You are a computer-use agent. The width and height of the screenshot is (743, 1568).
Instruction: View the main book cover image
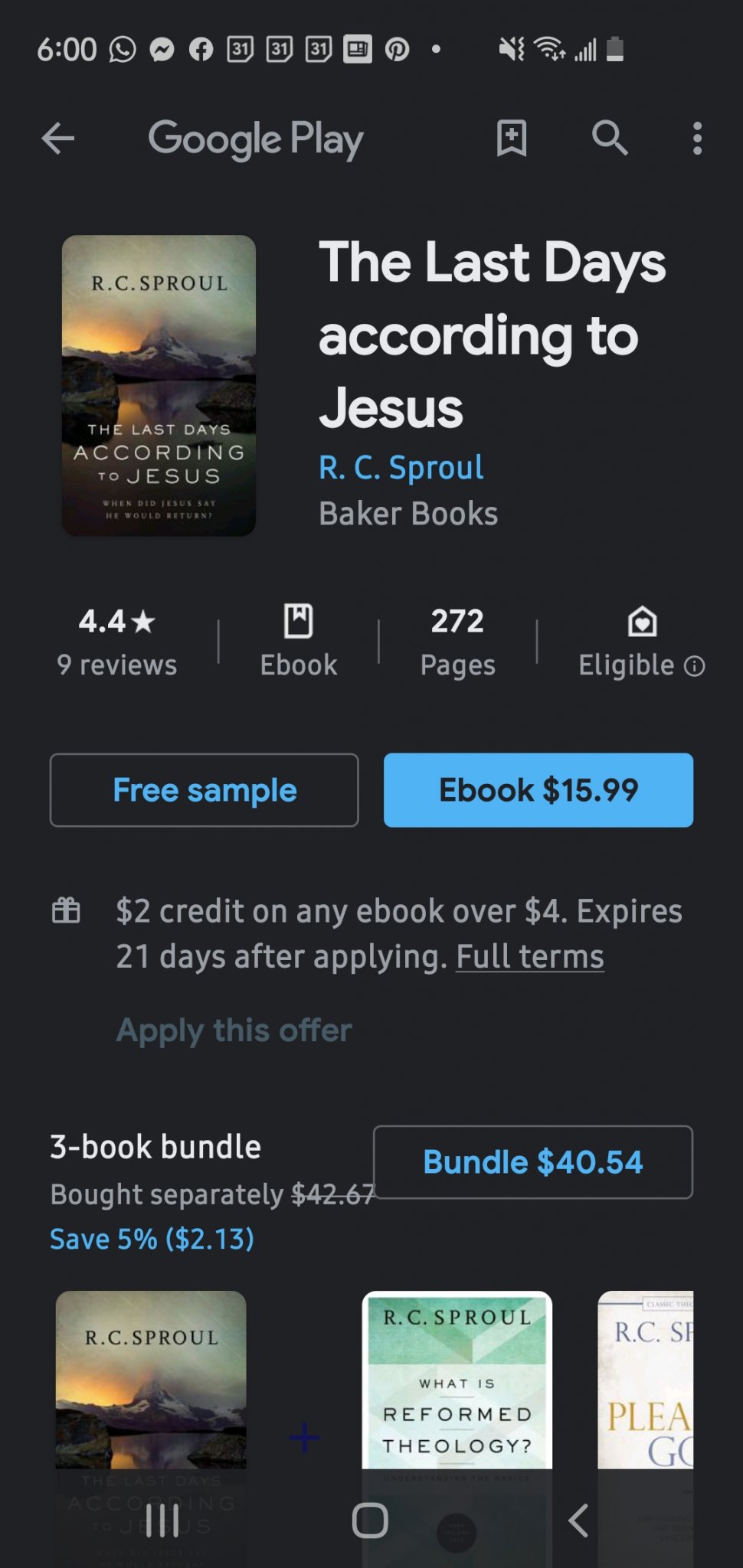159,385
